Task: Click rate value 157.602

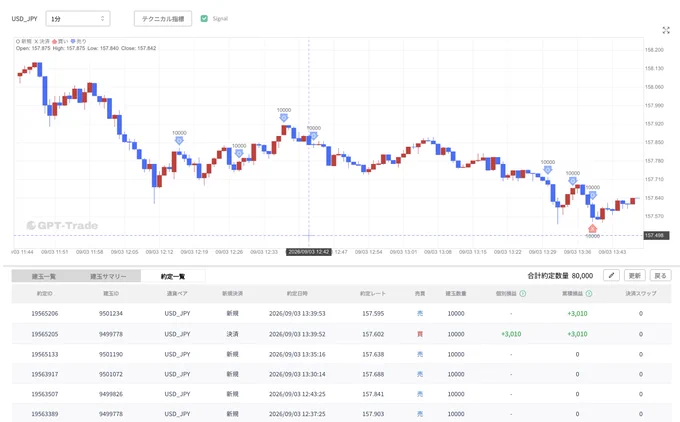Action: [x=373, y=334]
